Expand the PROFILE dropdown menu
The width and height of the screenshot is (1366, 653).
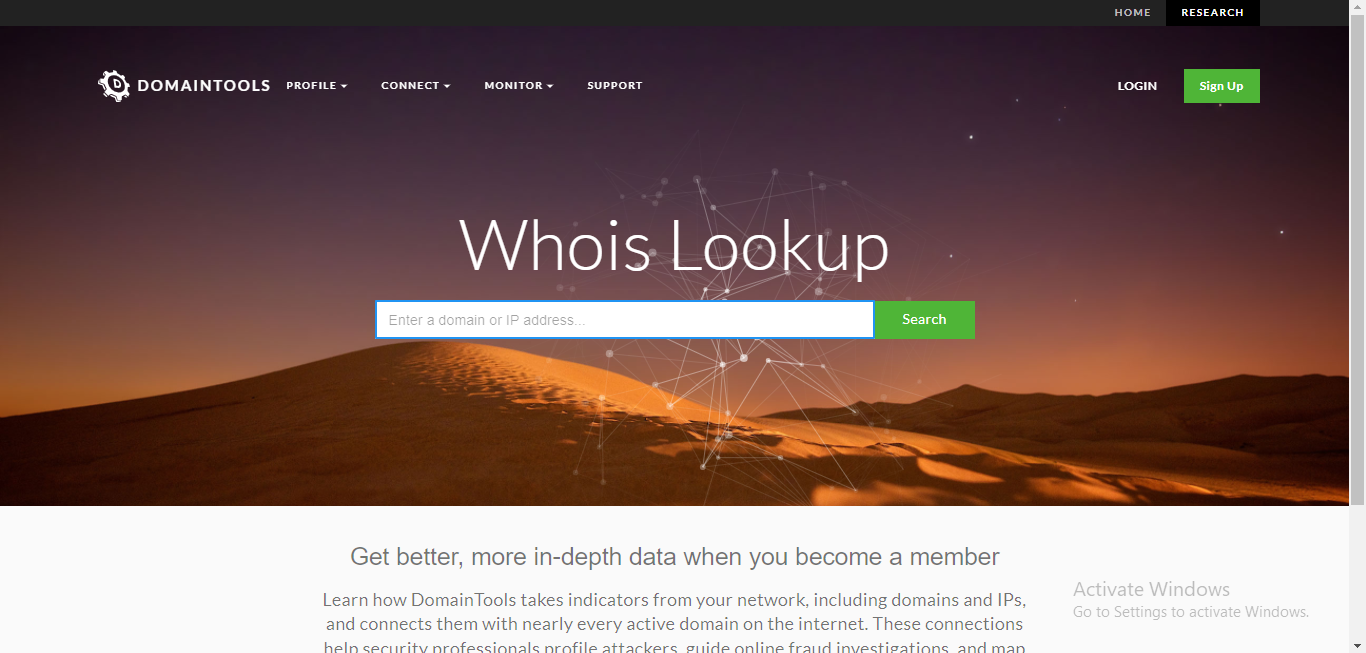tap(316, 86)
